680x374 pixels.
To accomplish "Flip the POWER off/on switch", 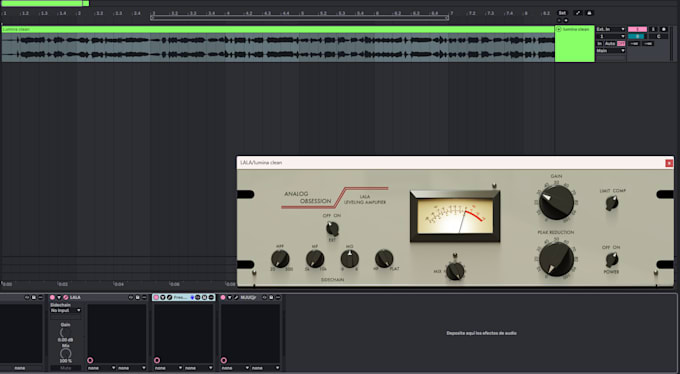I will point(611,259).
